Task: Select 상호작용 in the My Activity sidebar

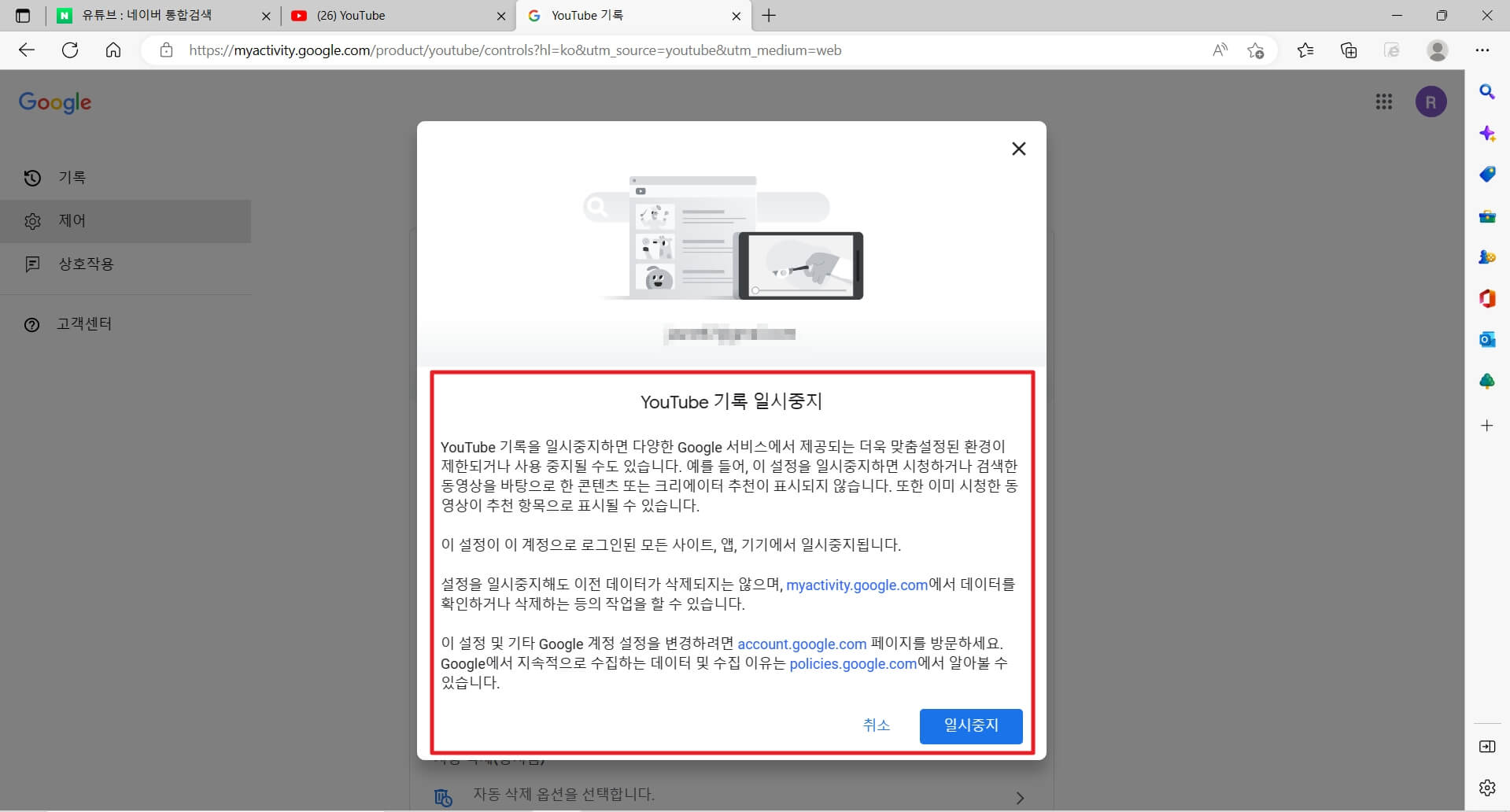Action: [x=87, y=264]
